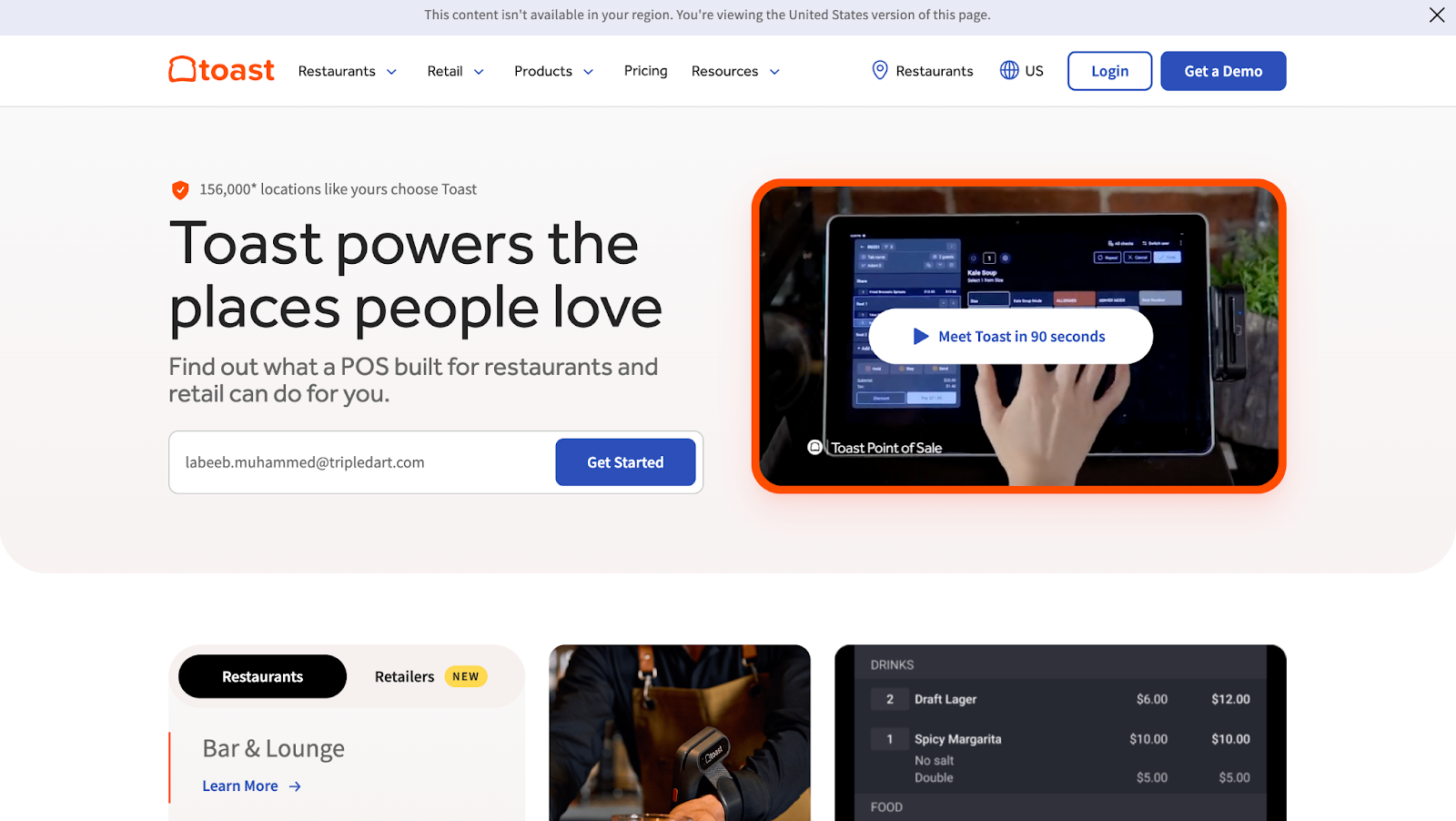Viewport: 1456px width, 821px height.
Task: Switch to the Restaurants toggle pill
Action: 262,676
